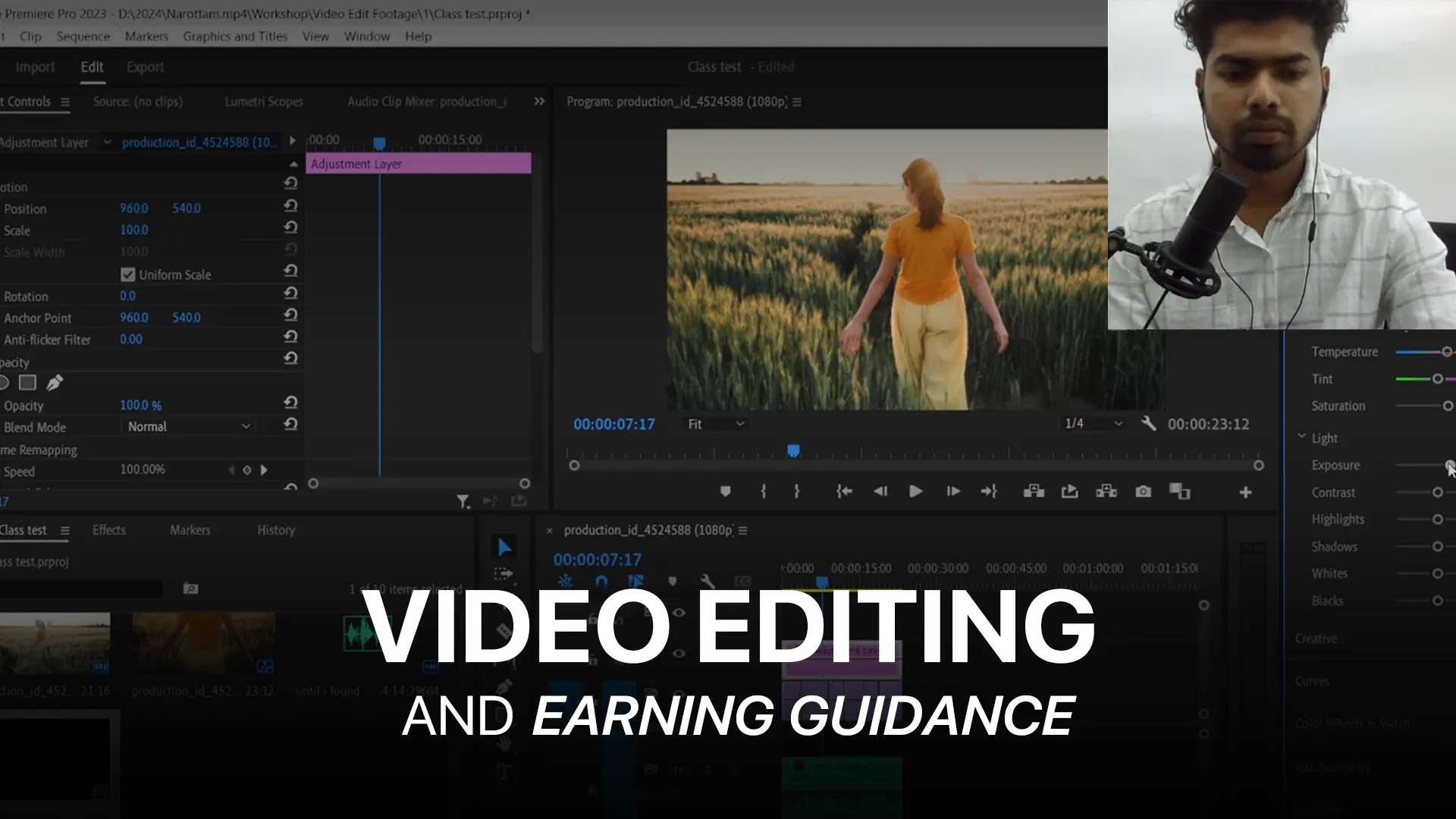The height and width of the screenshot is (819, 1456).
Task: Go to In point
Action: 844,491
